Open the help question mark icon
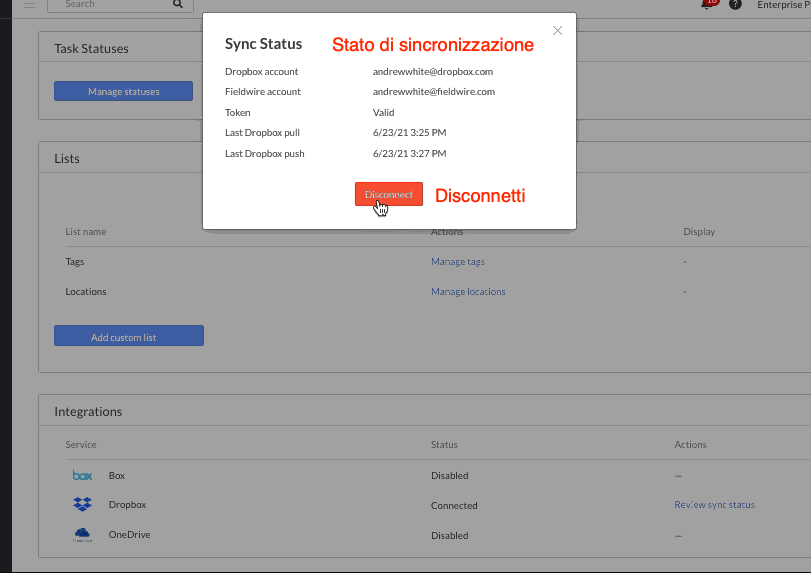This screenshot has height=573, width=811. coord(735,5)
